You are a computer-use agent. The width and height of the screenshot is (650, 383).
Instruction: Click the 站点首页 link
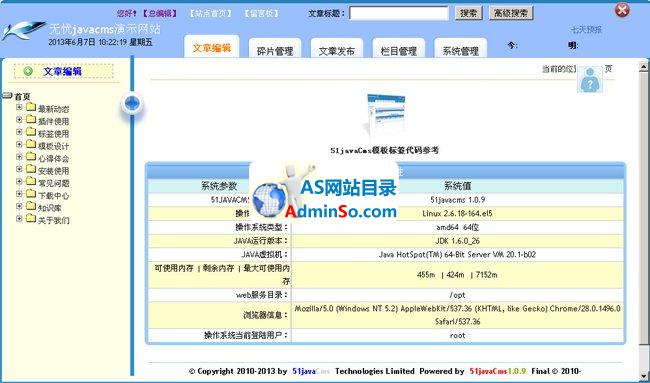point(210,13)
